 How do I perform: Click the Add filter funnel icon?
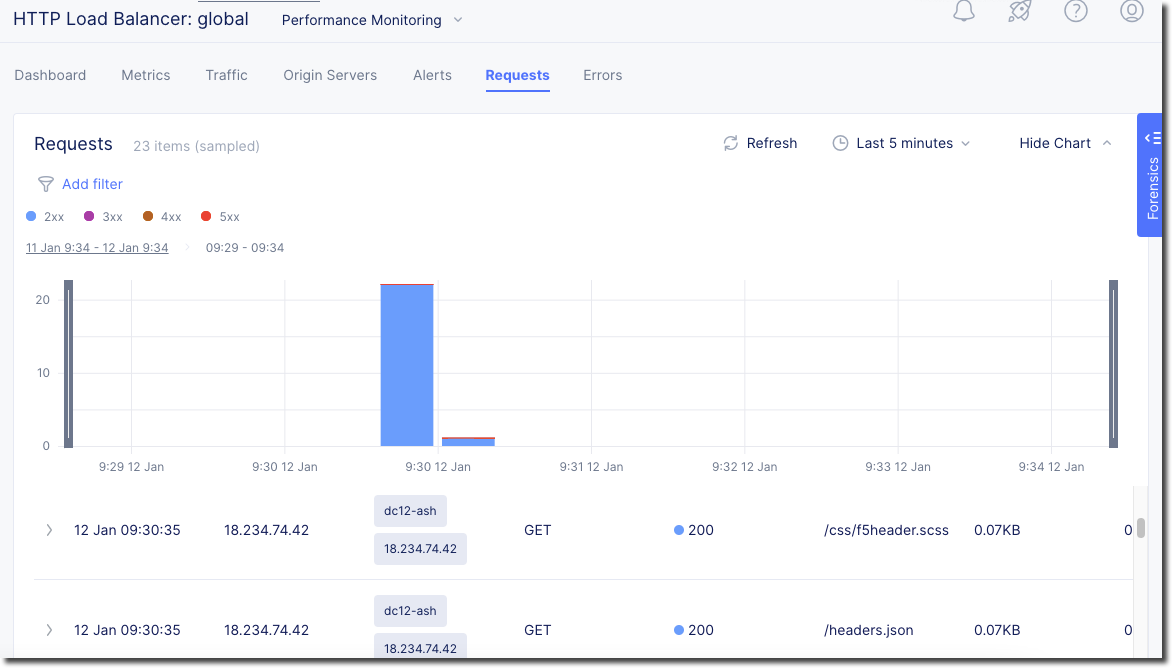click(45, 184)
